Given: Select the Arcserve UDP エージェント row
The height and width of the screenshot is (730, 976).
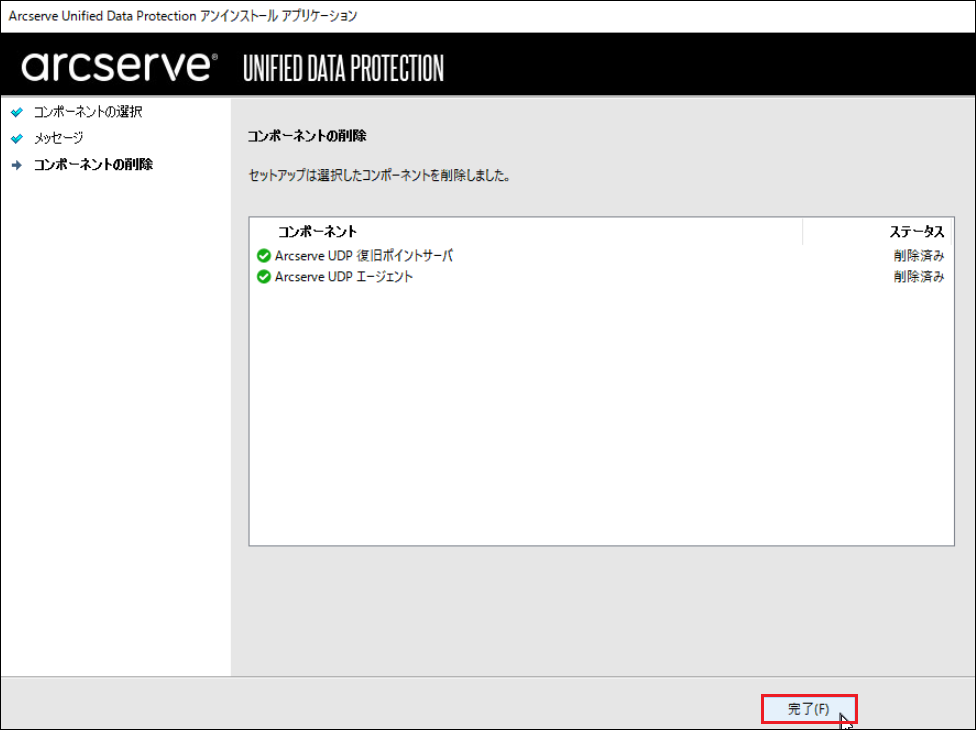Looking at the screenshot, I should click(601, 276).
